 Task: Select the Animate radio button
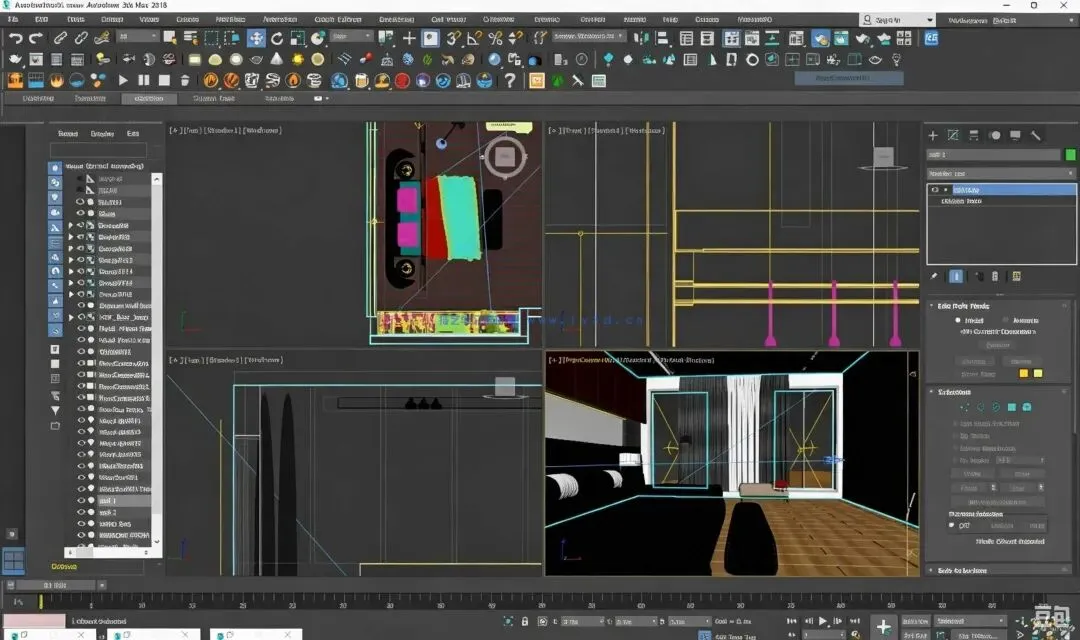point(1006,320)
